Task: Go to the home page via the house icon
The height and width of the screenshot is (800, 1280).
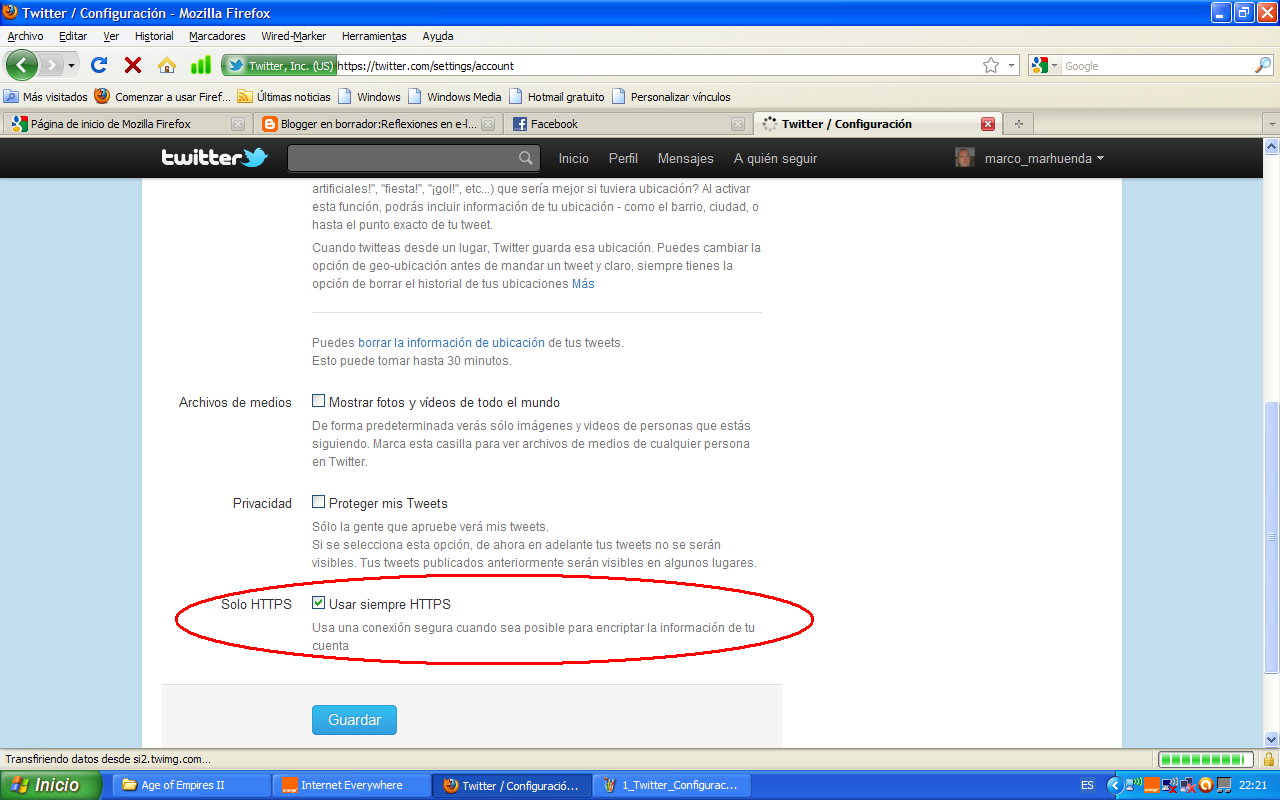Action: (x=166, y=65)
